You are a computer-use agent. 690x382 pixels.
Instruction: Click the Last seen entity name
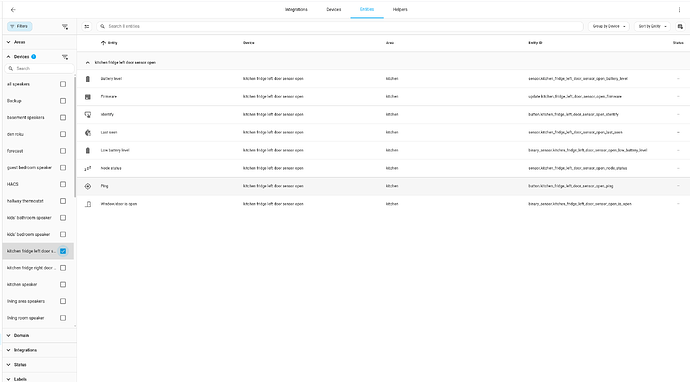coord(109,132)
